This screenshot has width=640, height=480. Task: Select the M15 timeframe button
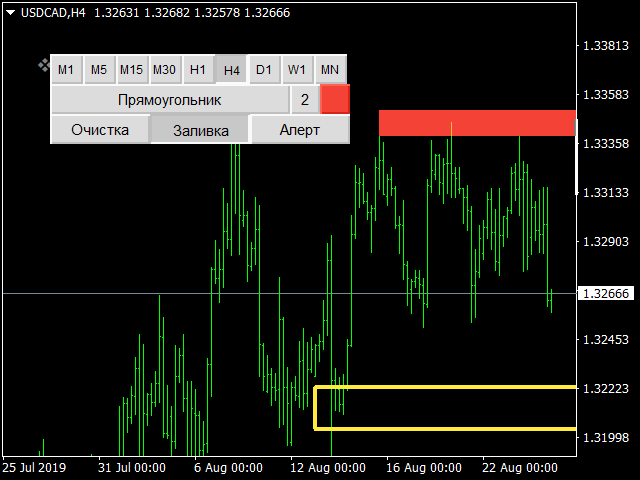pyautogui.click(x=132, y=69)
